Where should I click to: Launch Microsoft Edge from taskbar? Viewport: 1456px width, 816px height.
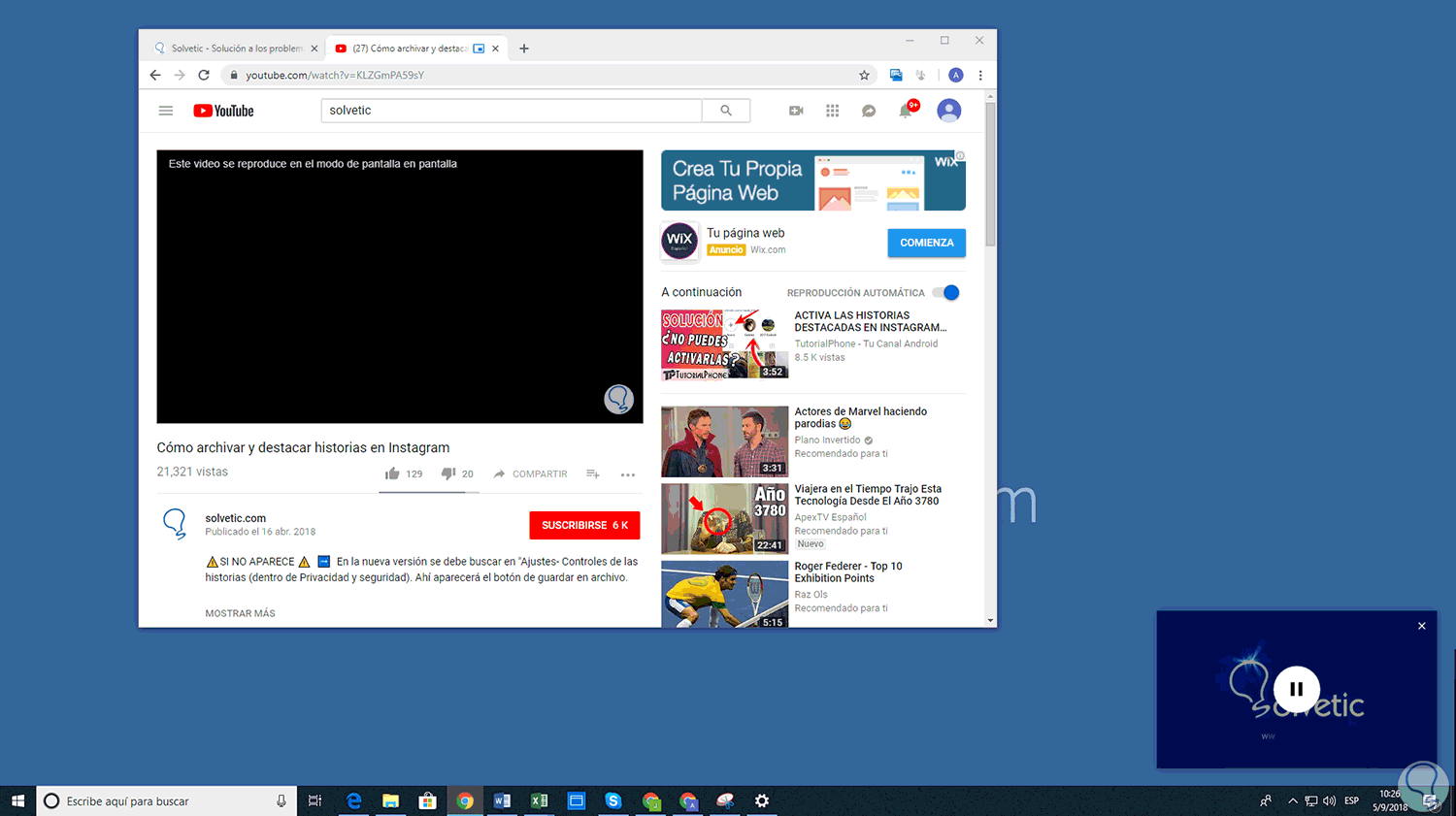click(353, 800)
